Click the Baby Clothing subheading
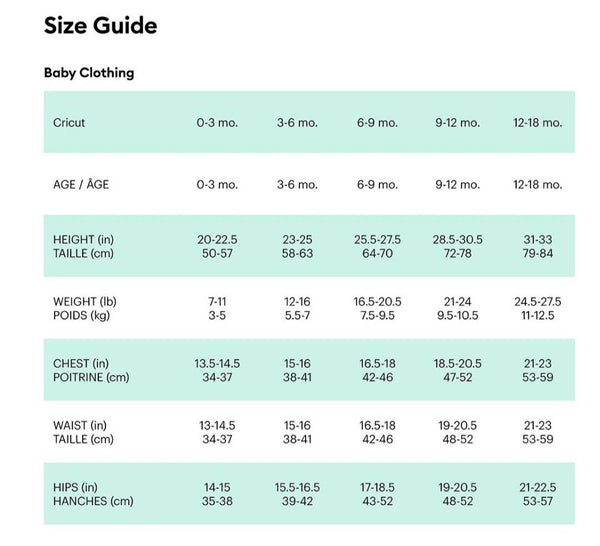This screenshot has width=600, height=546. 89,73
